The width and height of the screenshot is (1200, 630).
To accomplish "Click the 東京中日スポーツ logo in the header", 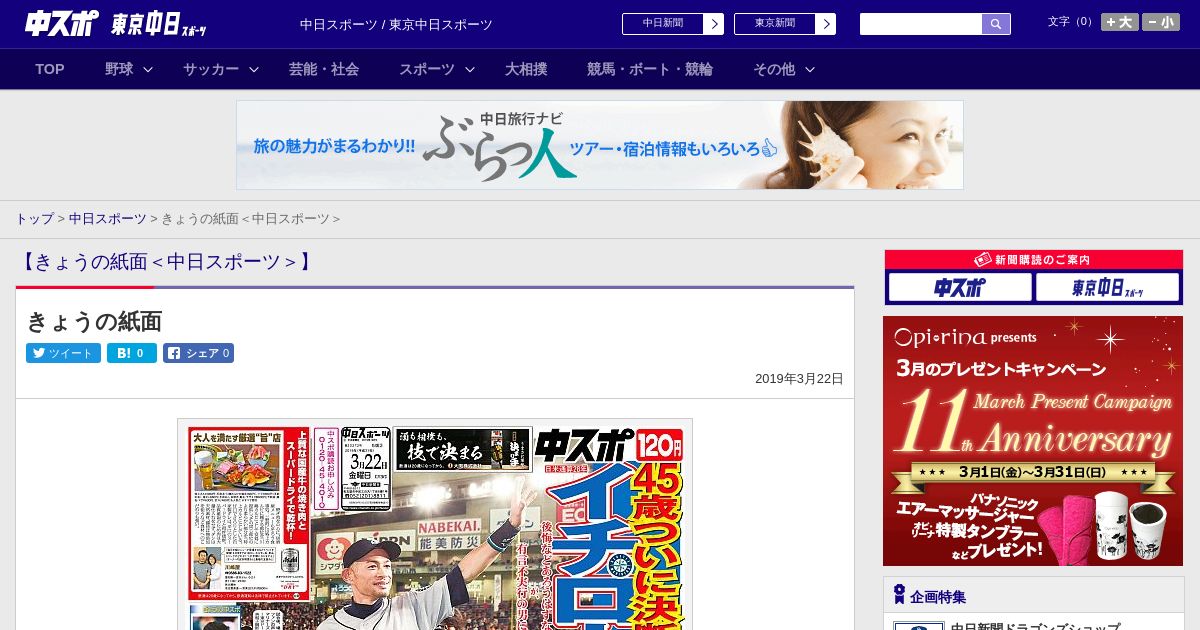I will (x=159, y=24).
